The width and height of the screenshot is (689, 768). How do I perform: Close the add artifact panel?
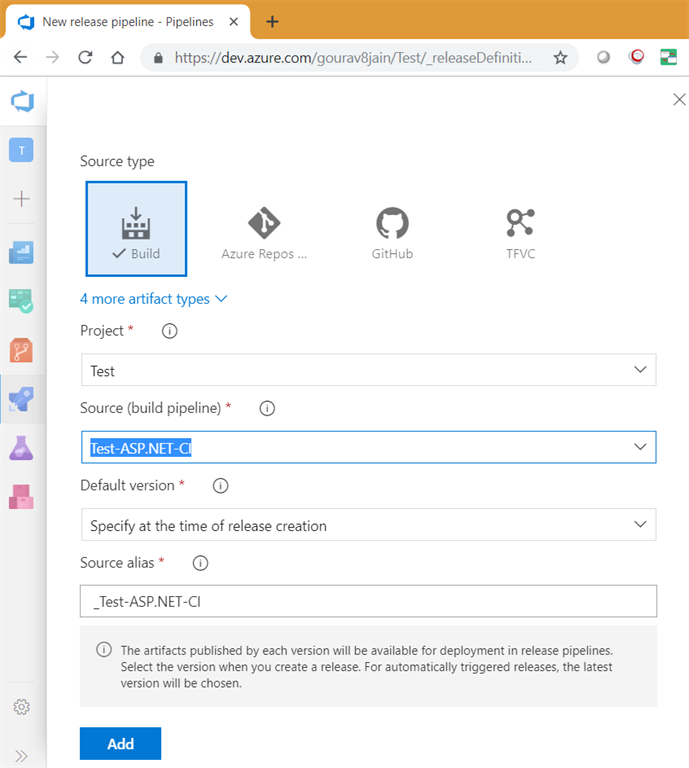tap(679, 99)
